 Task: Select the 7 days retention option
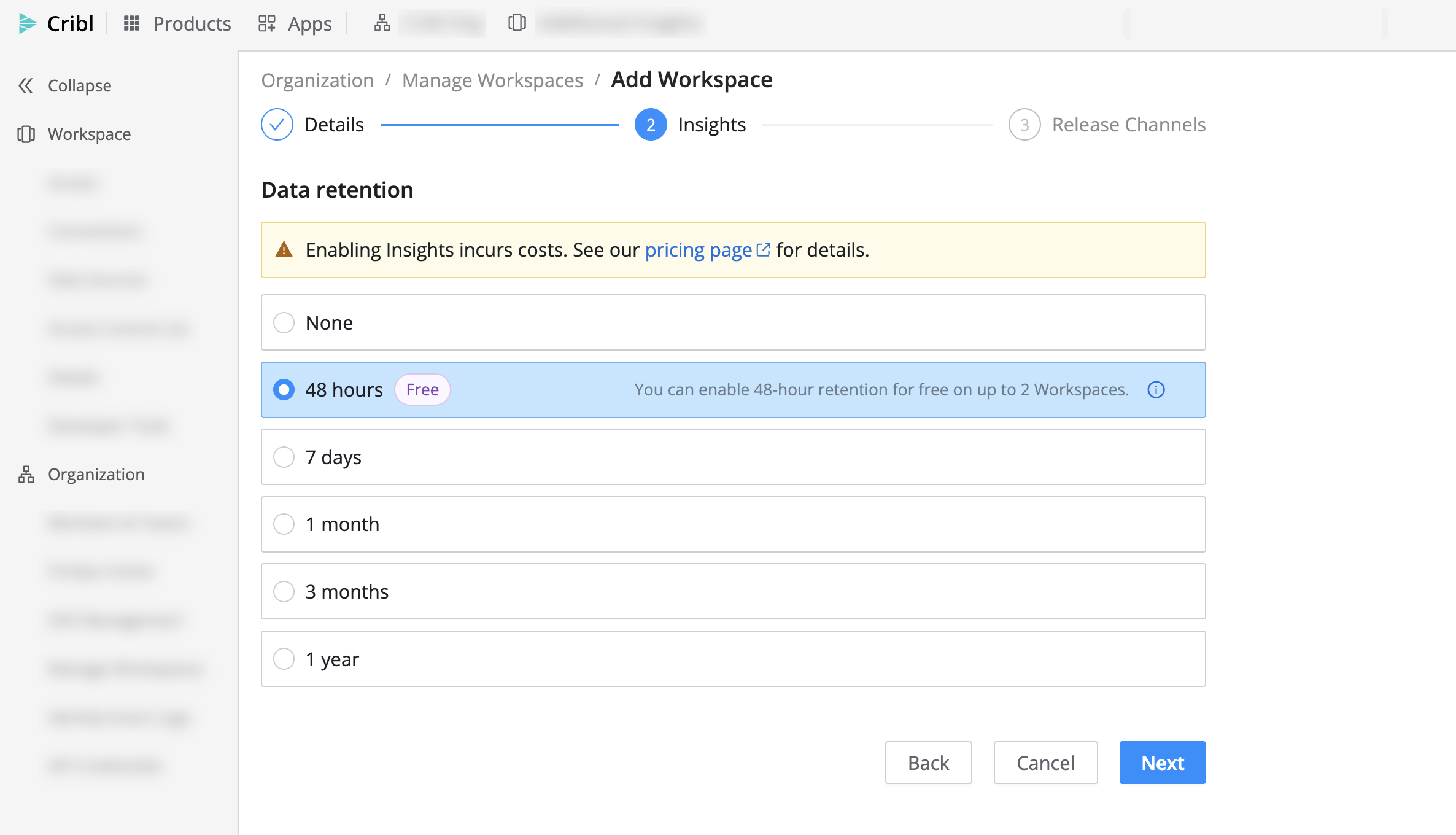point(734,457)
